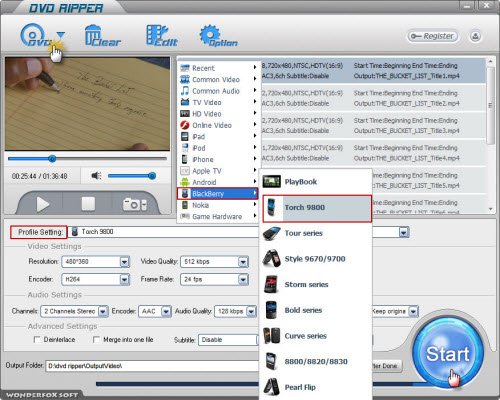Close the DVD Ripper window
The image size is (500, 400).
point(487,5)
